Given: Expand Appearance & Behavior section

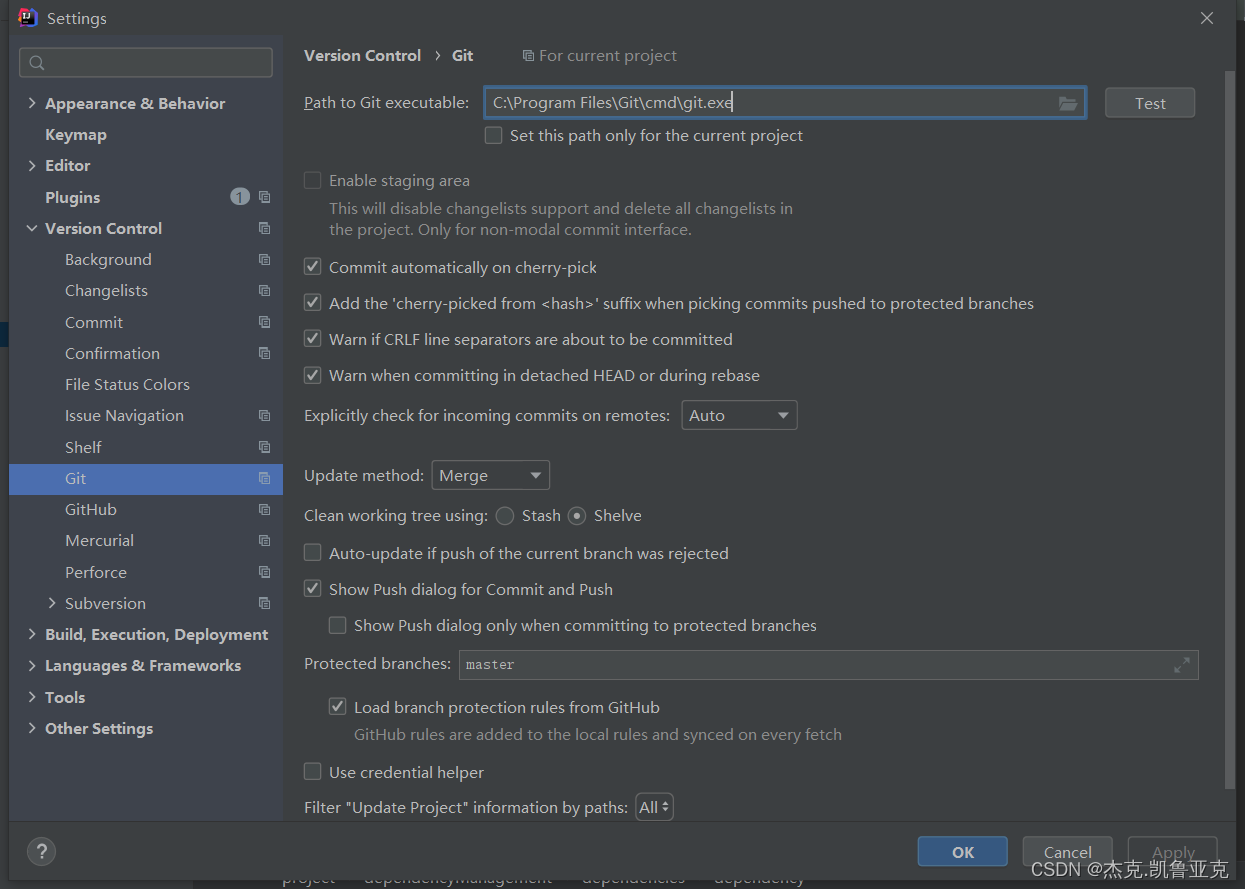Looking at the screenshot, I should coord(32,103).
